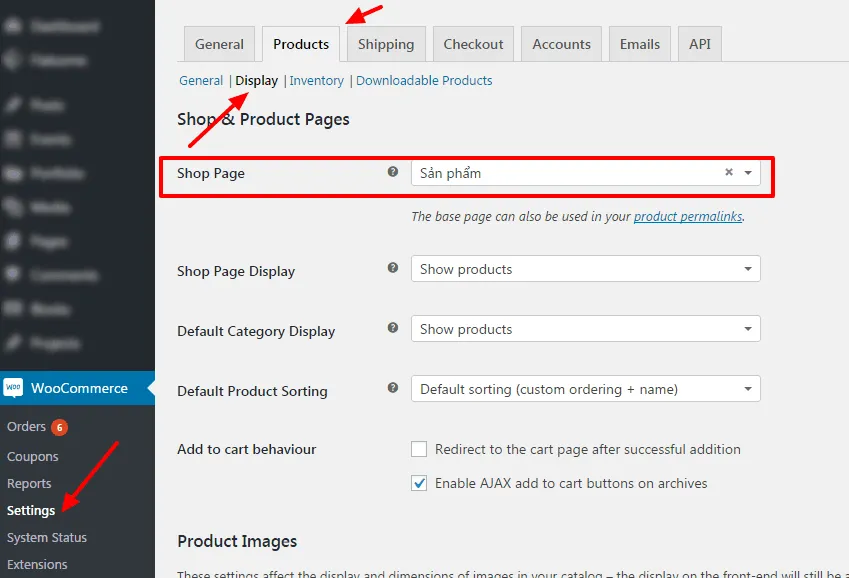Open the product permalinks link
The image size is (849, 578).
[x=687, y=216]
